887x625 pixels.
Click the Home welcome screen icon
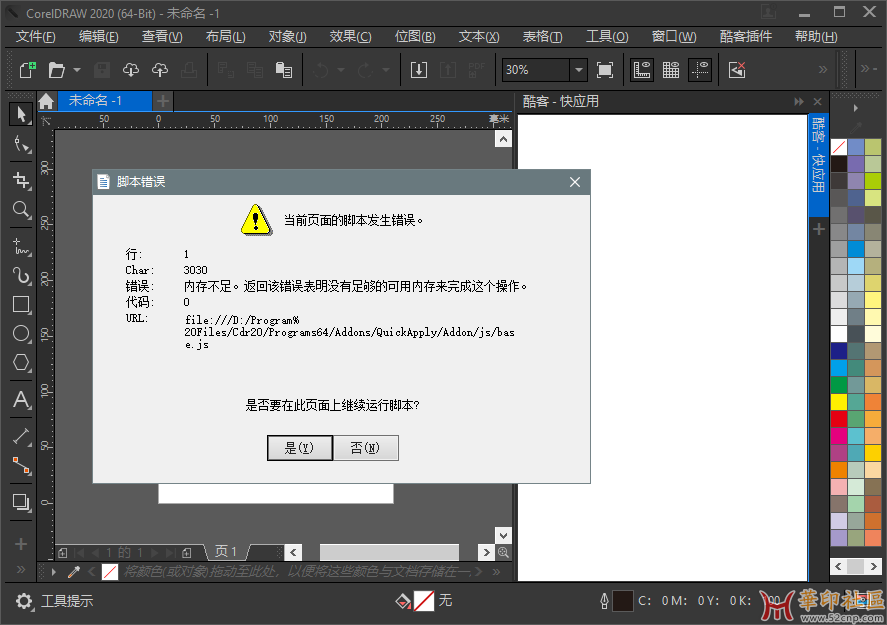coord(46,101)
